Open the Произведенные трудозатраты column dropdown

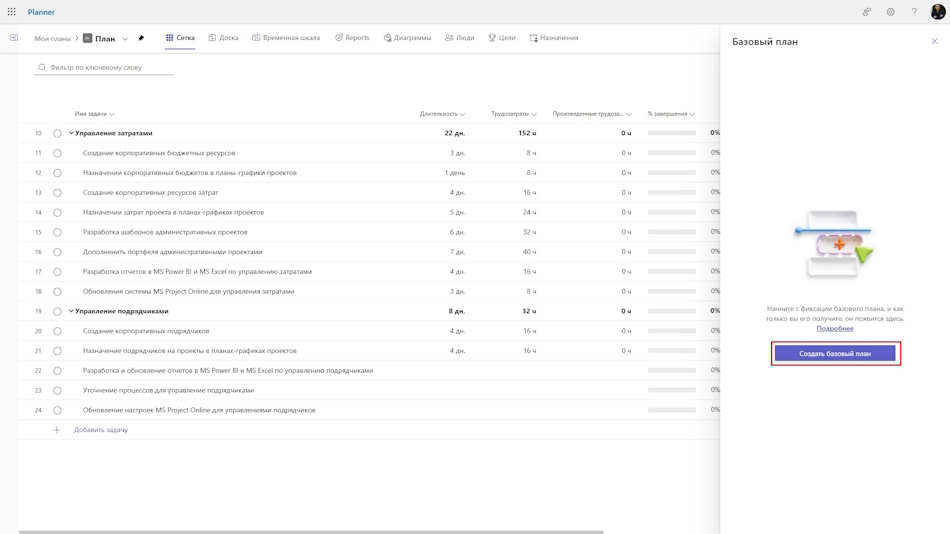pyautogui.click(x=629, y=114)
